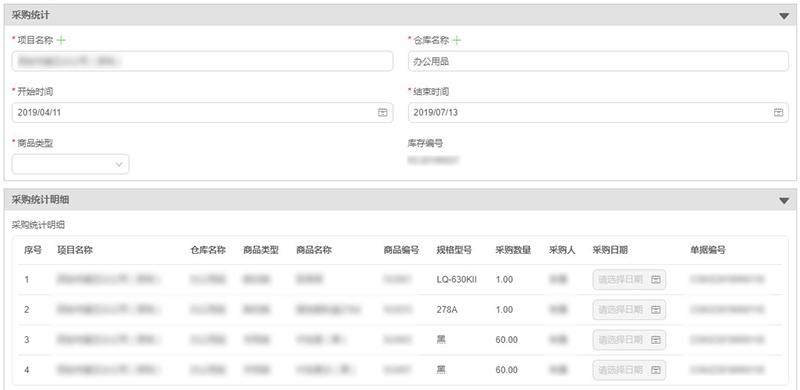Viewport: 800px width, 390px height.
Task: Click sequence number 1 in the table
Action: pos(27,280)
